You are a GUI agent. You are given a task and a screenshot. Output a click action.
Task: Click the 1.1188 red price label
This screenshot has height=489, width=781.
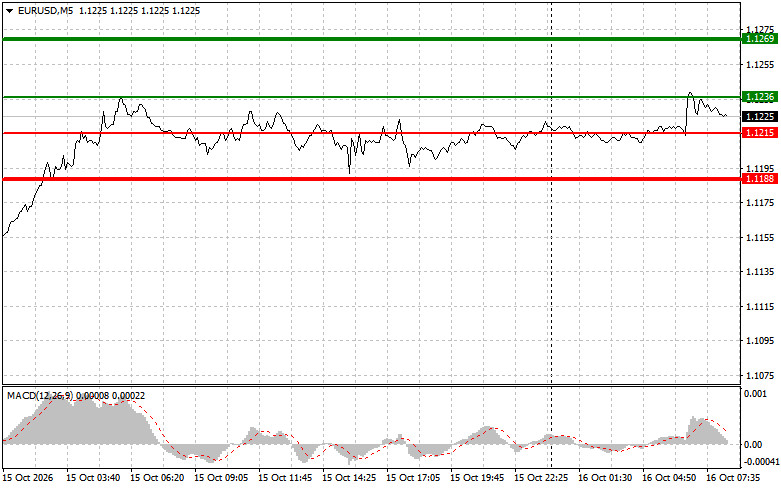pyautogui.click(x=760, y=179)
